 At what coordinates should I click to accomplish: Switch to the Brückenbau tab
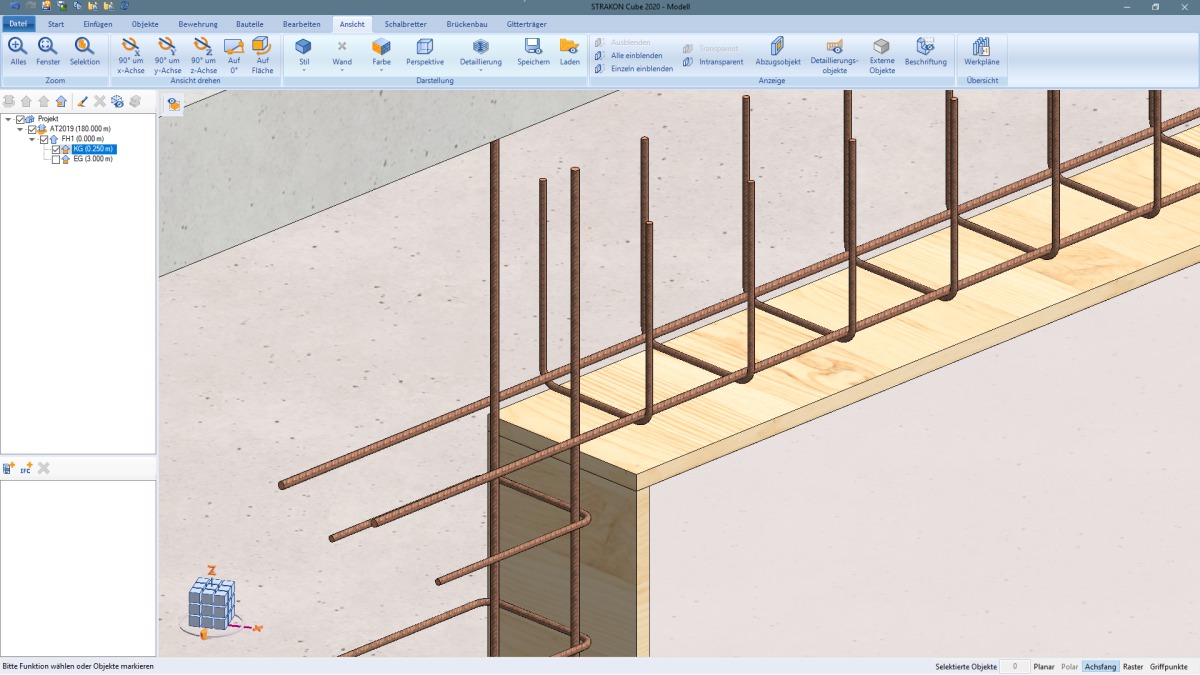point(466,23)
